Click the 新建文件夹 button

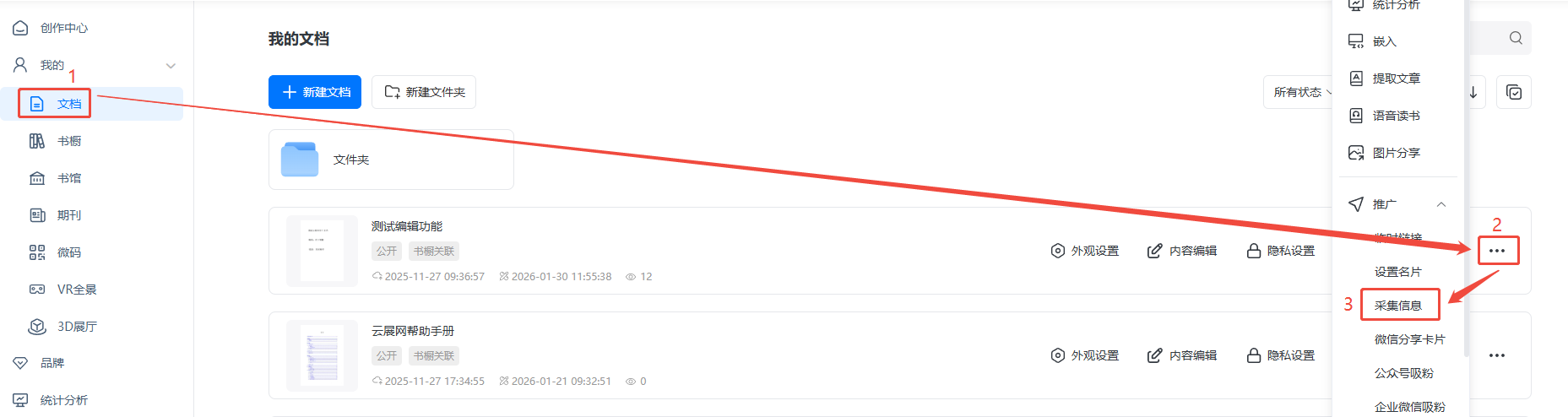(424, 92)
